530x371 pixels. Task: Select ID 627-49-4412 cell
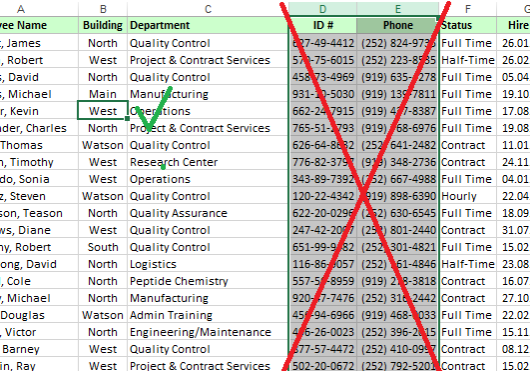tap(322, 43)
